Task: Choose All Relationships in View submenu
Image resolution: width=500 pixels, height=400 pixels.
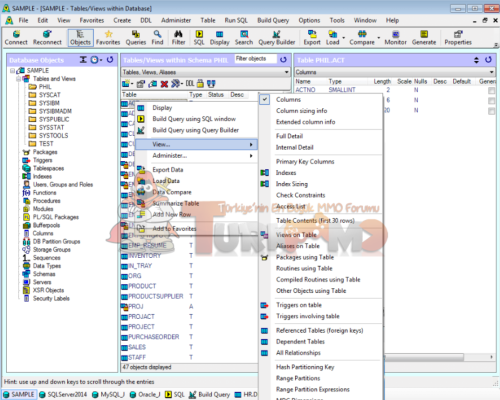Action: click(298, 353)
